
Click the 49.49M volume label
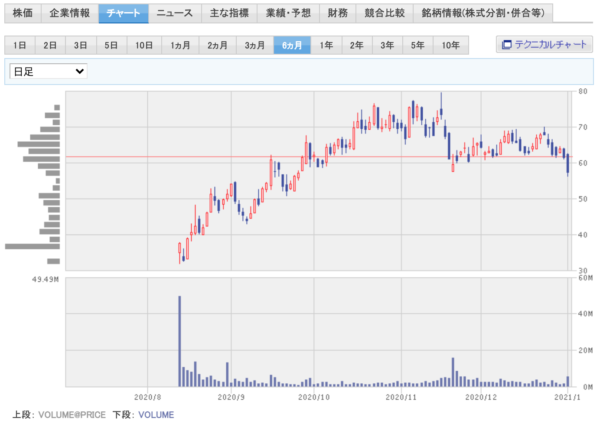pos(46,280)
